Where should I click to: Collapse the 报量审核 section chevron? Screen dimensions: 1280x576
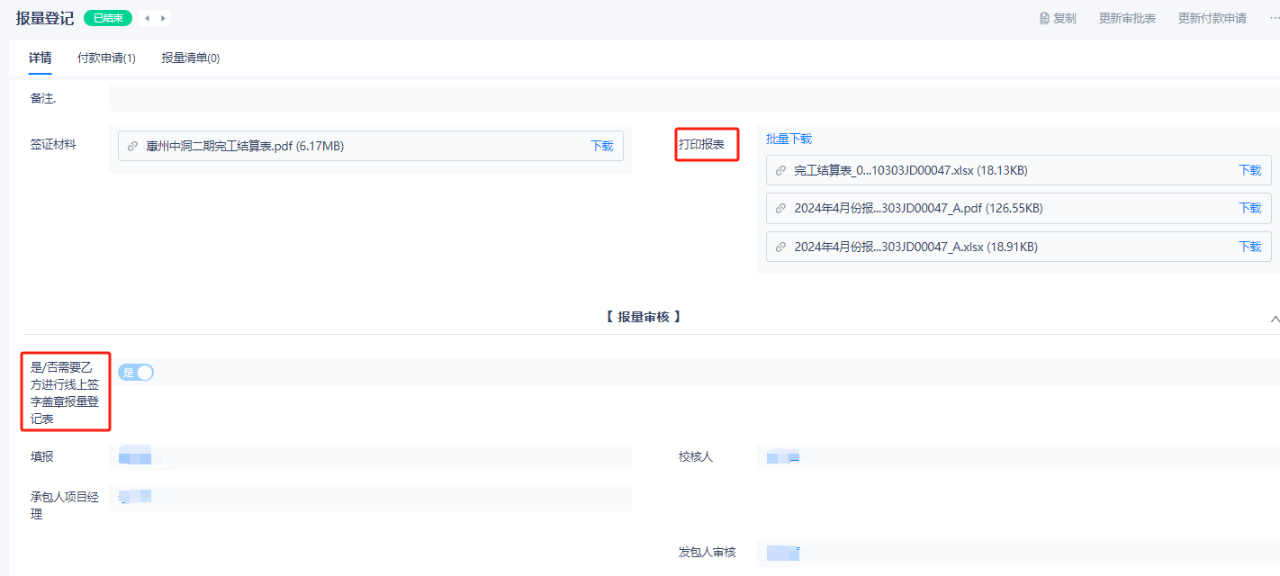[x=1274, y=319]
